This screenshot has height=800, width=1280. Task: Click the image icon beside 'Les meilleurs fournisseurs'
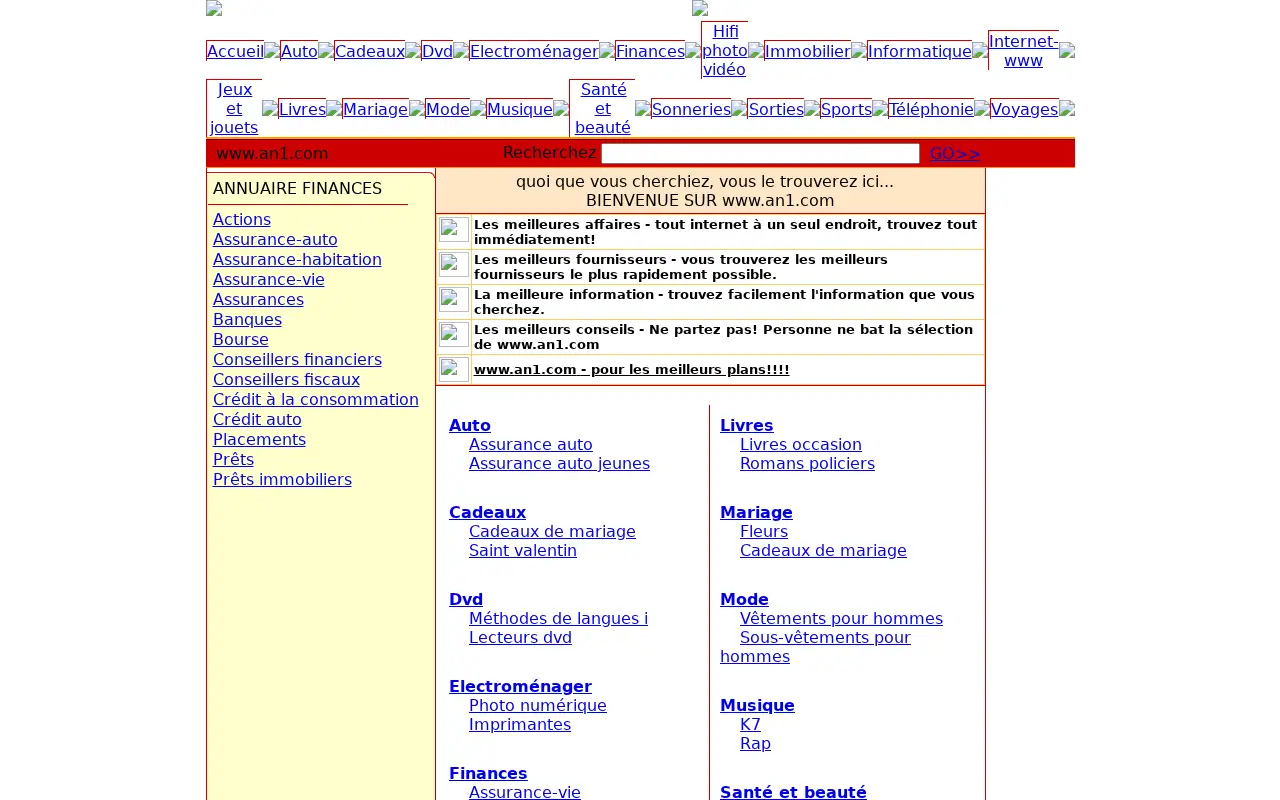tap(454, 265)
